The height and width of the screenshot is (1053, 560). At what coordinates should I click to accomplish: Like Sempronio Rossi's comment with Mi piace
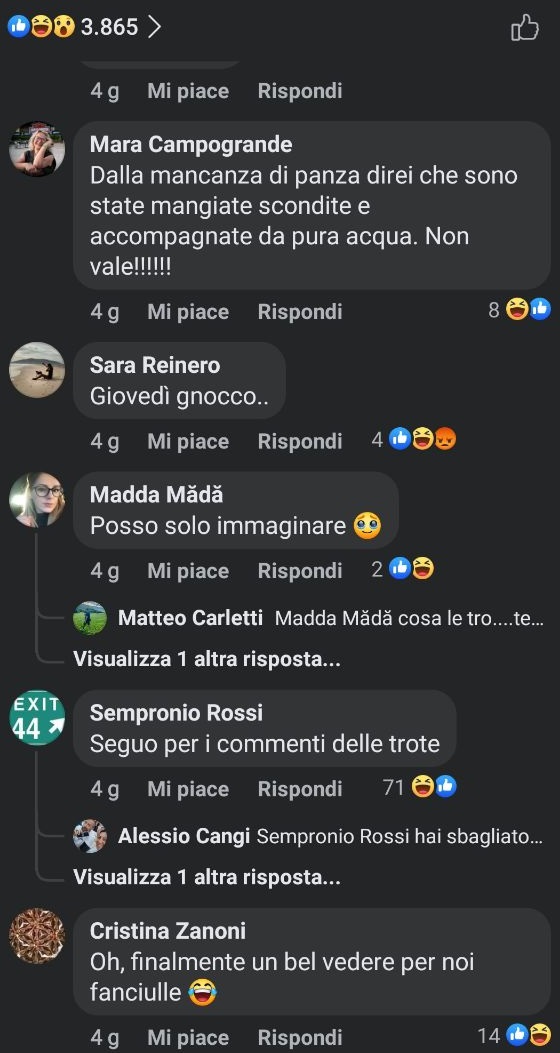tap(188, 788)
